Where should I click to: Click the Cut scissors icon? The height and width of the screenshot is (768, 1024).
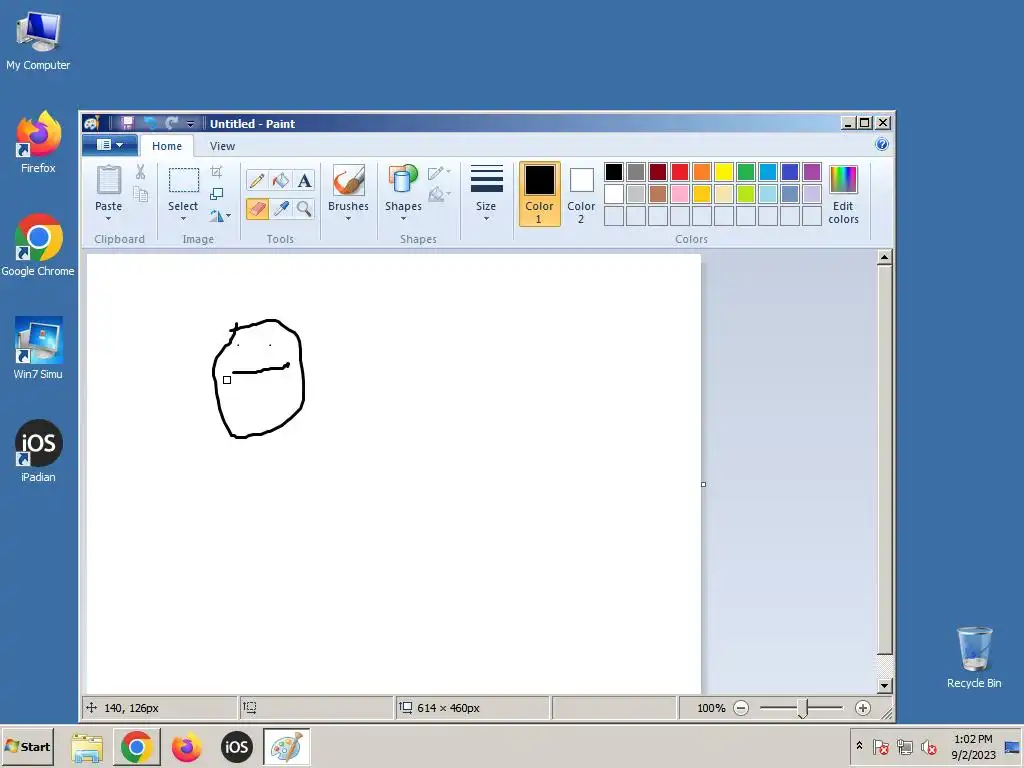(x=140, y=172)
